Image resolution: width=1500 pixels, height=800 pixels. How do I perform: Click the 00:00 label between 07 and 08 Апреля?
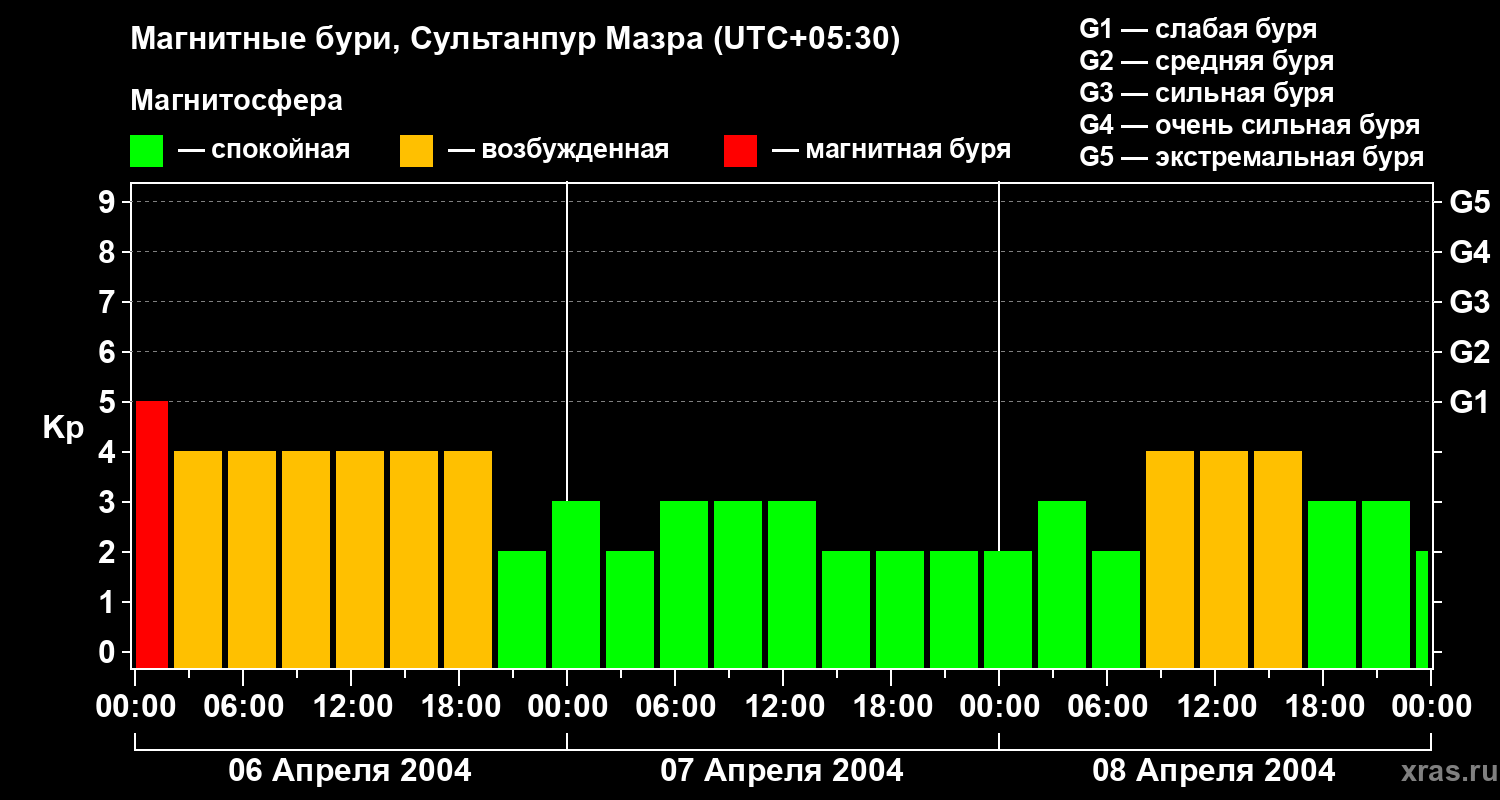pyautogui.click(x=999, y=707)
